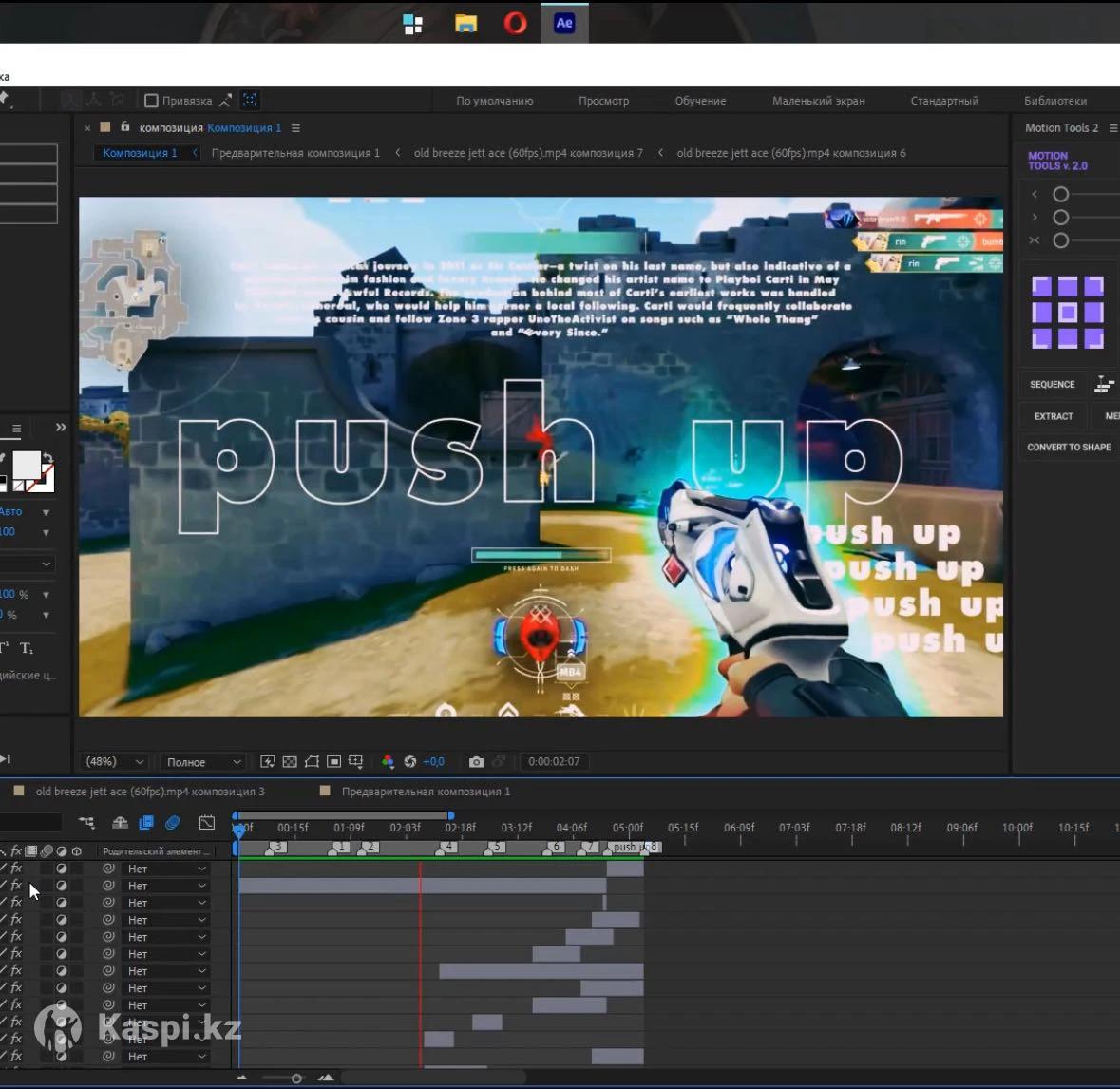Screen dimensions: 1120x1089
Task: Toggle region of interest below the viewer
Action: 333,762
